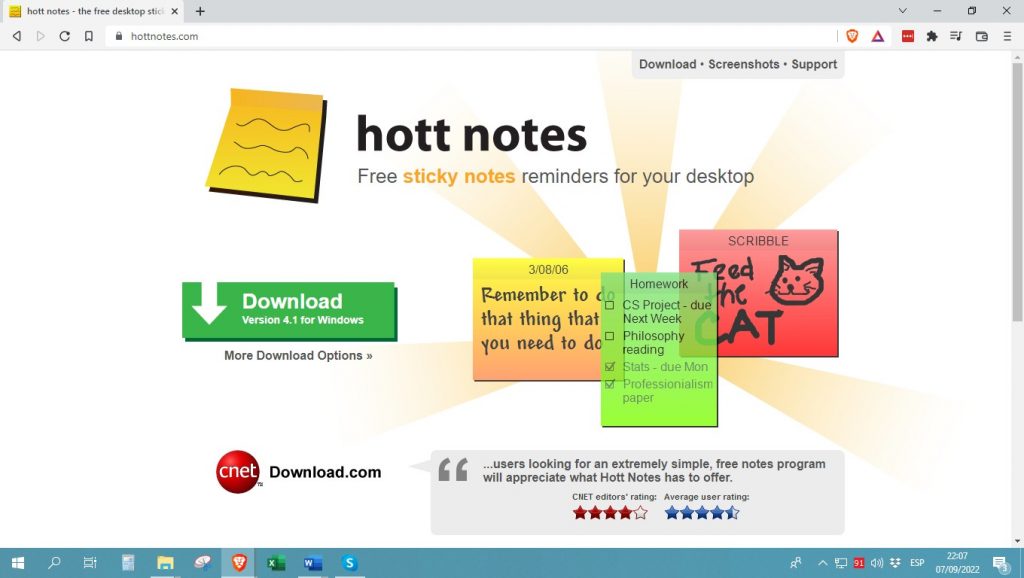Open the Brave hamburger menu
This screenshot has height=578, width=1024.
point(1008,36)
